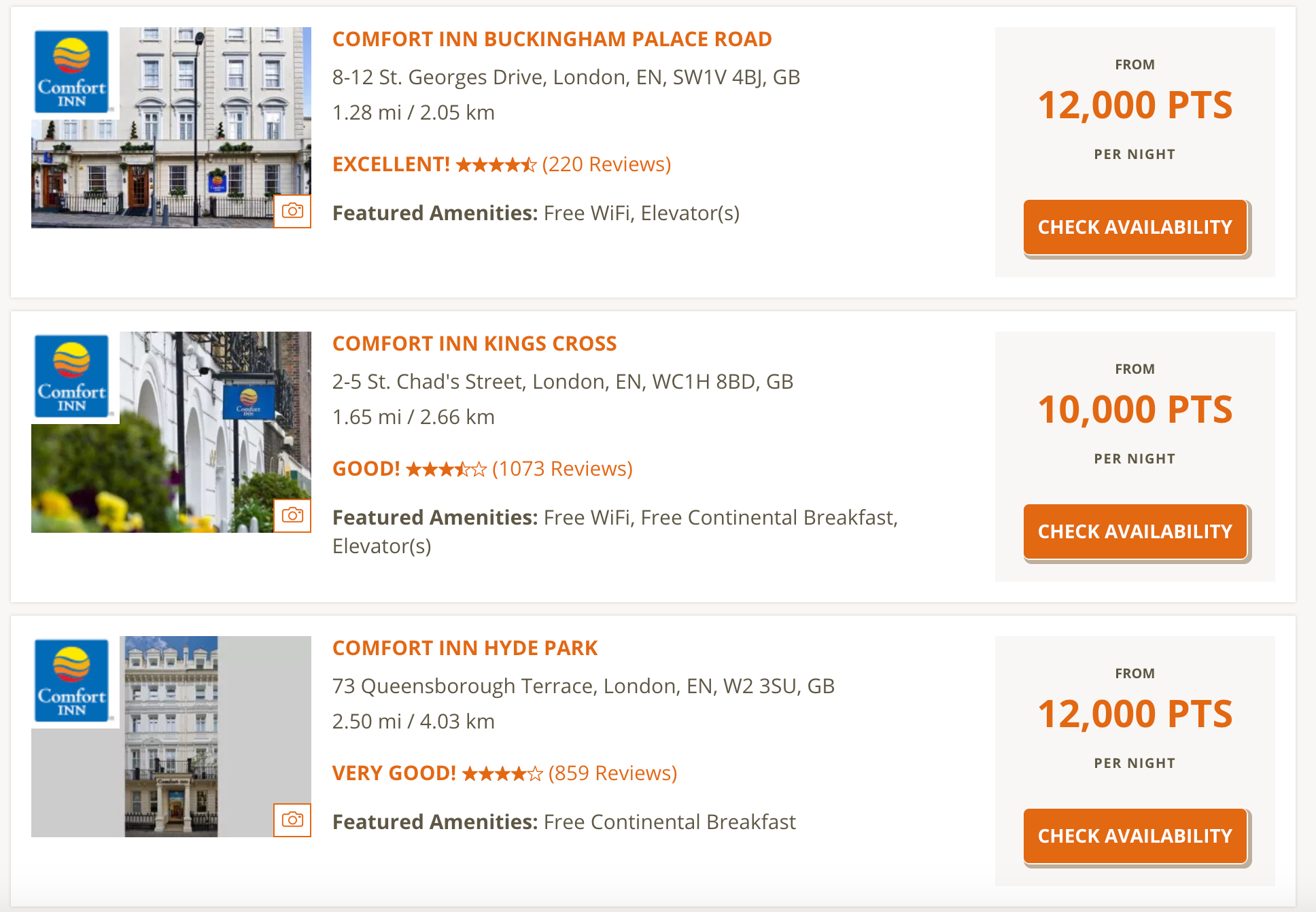
Task: Check availability for Comfort Inn Kings Cross
Action: point(1135,532)
